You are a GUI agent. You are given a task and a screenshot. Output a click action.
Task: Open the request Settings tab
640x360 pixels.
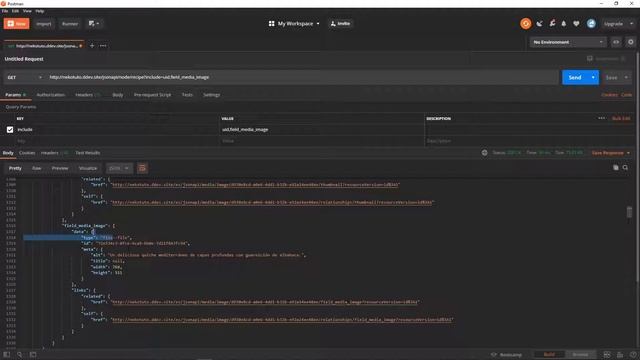211,95
